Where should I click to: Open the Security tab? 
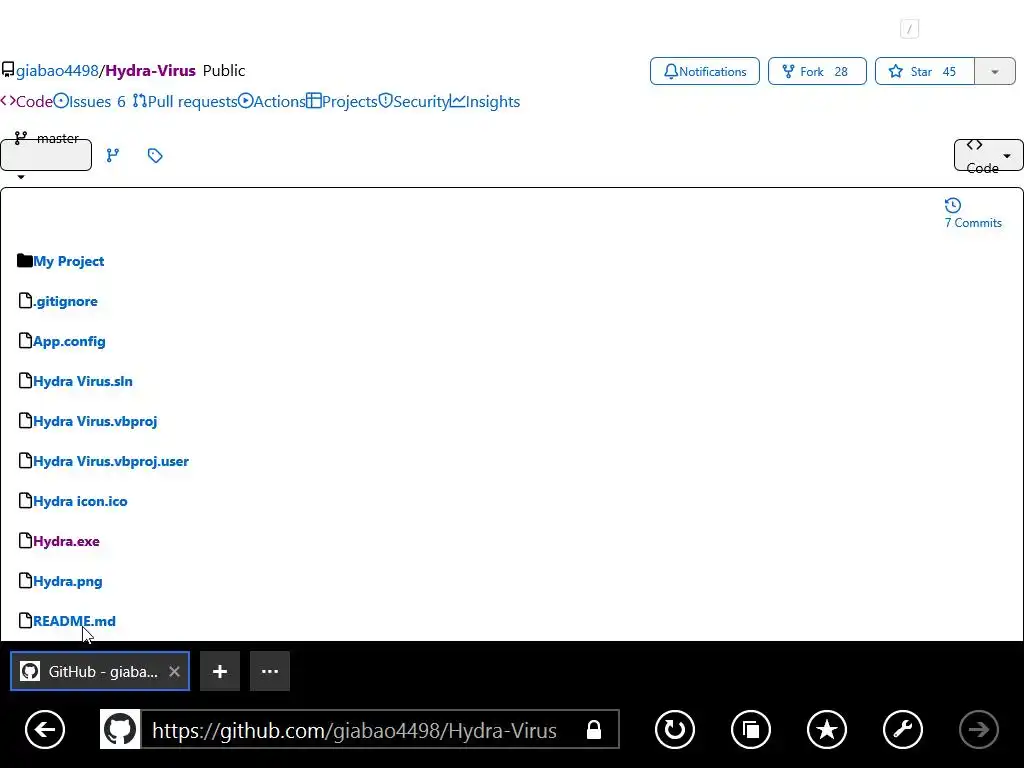coord(414,101)
